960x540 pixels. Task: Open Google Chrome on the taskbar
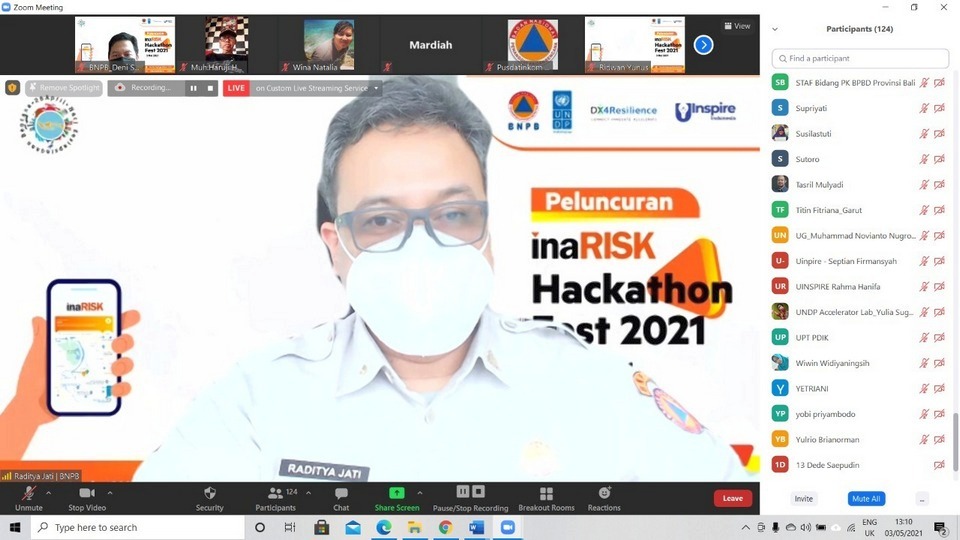coord(446,527)
